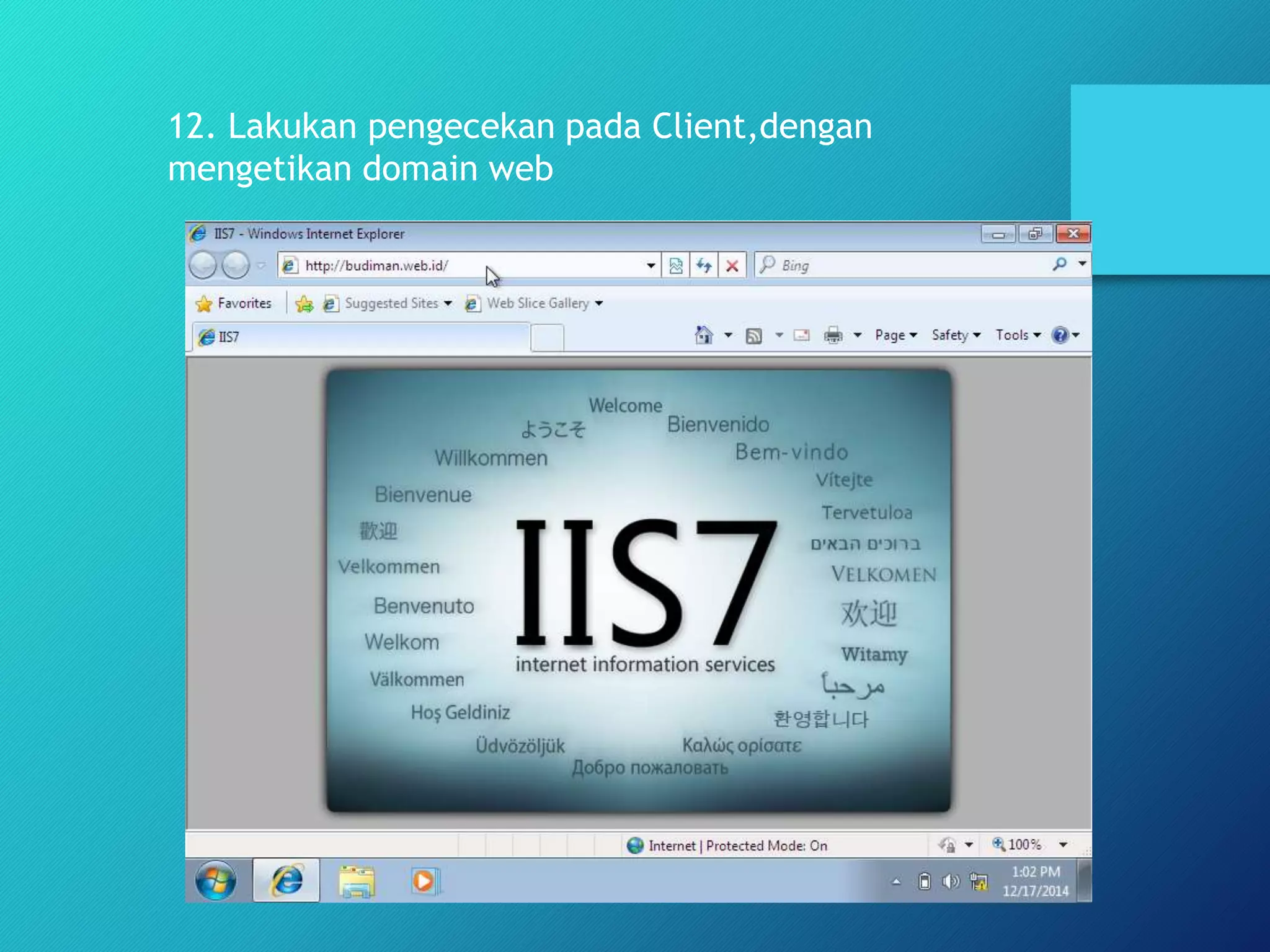1270x952 pixels.
Task: Open the Safety menu
Action: 956,335
